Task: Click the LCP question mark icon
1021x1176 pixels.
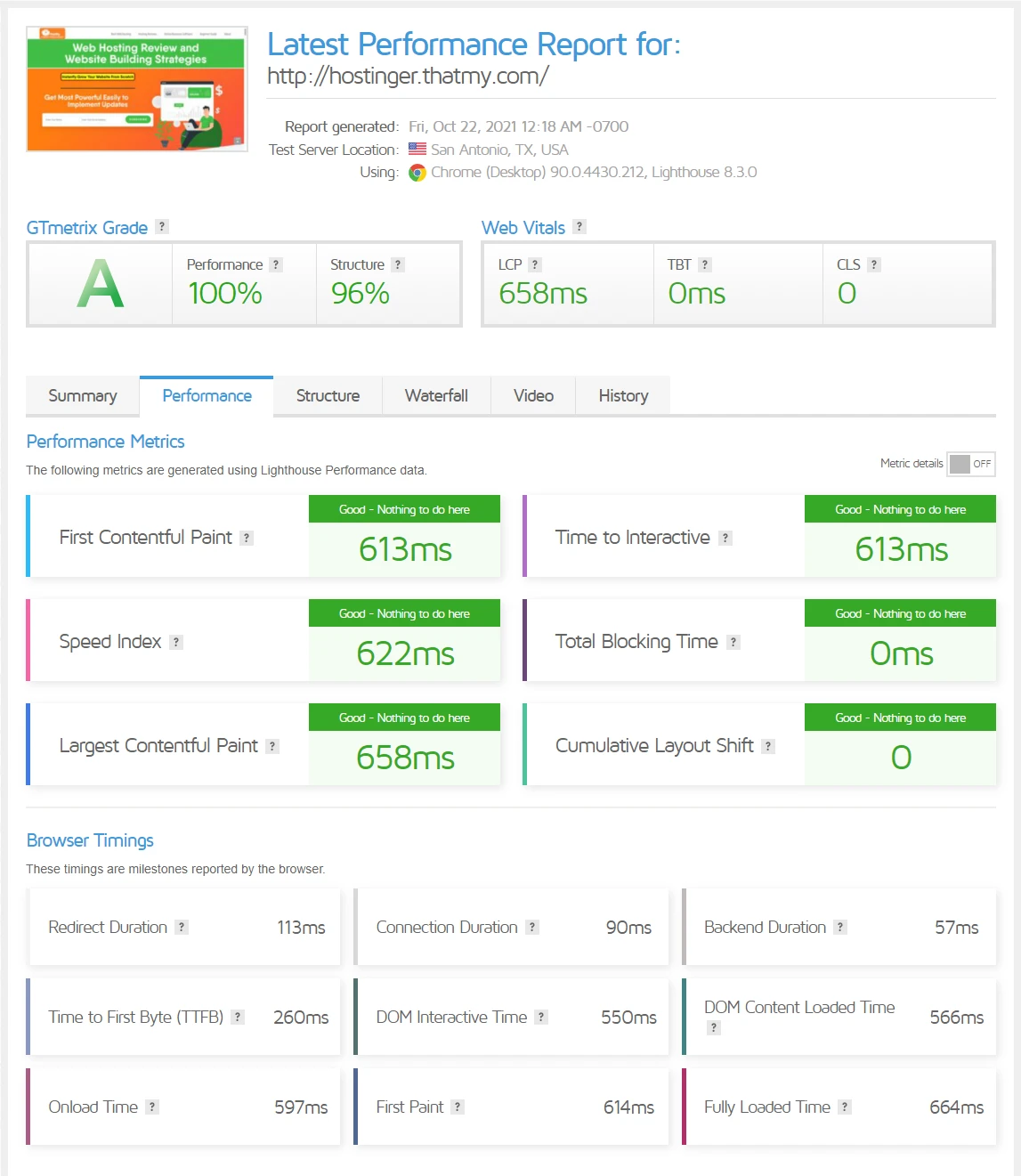Action: 534,264
